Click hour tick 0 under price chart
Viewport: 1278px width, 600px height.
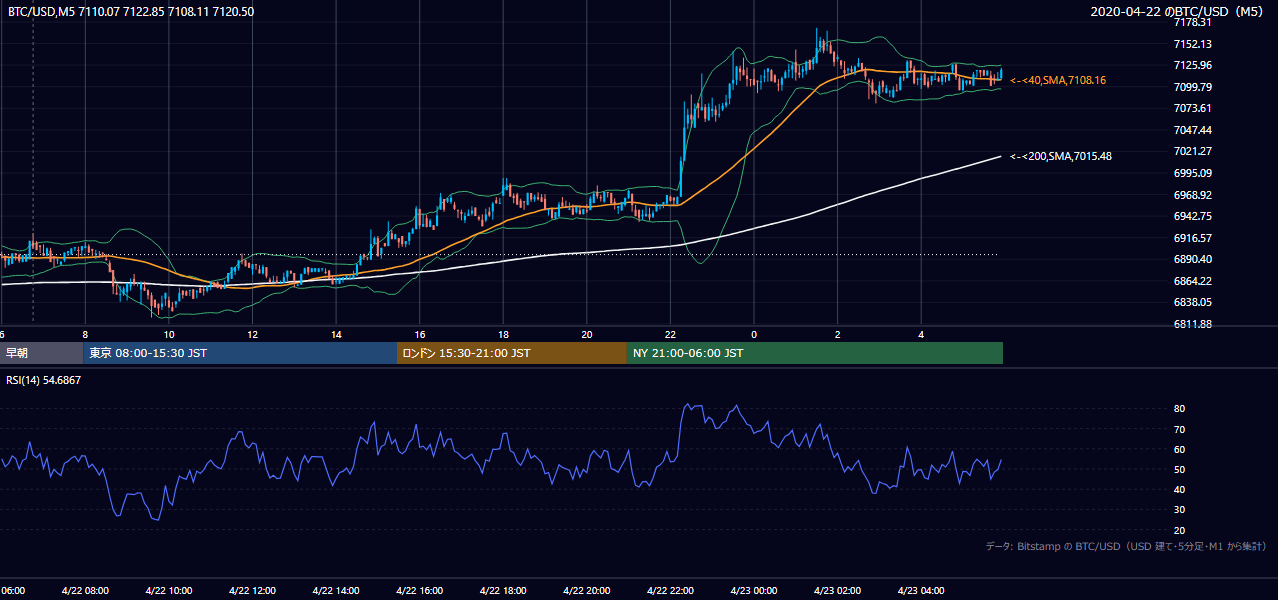tap(754, 334)
